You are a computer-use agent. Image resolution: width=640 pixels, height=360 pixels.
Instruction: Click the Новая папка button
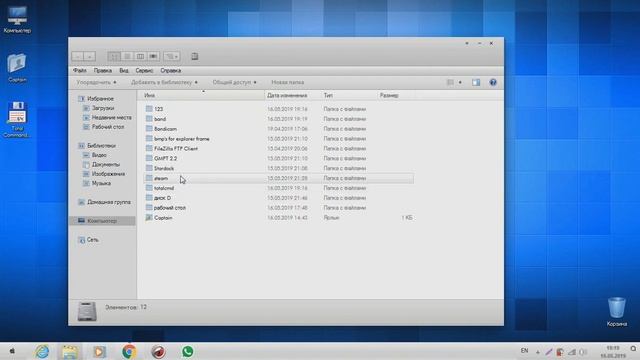click(x=288, y=82)
